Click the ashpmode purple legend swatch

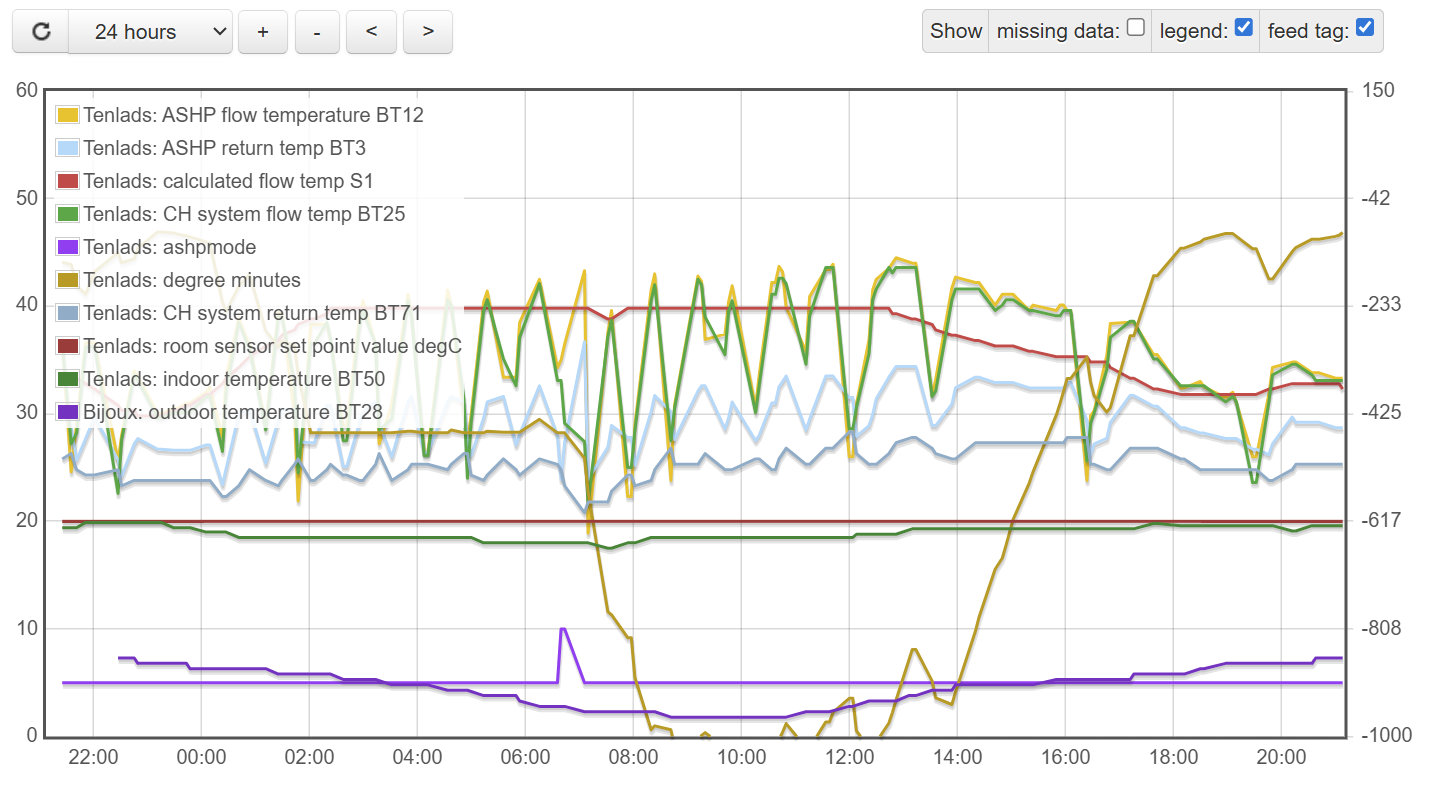pyautogui.click(x=68, y=247)
